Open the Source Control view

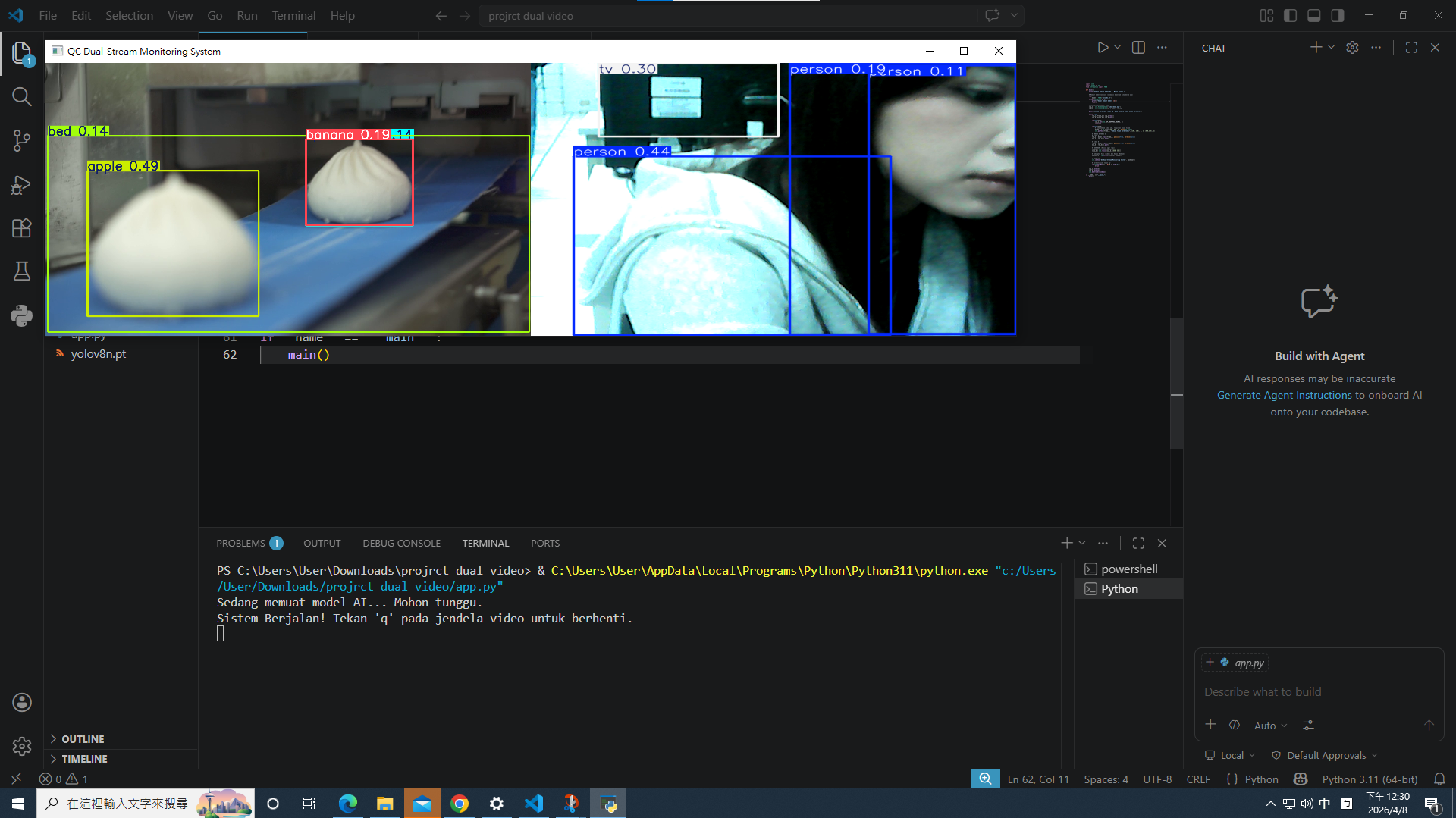point(21,140)
